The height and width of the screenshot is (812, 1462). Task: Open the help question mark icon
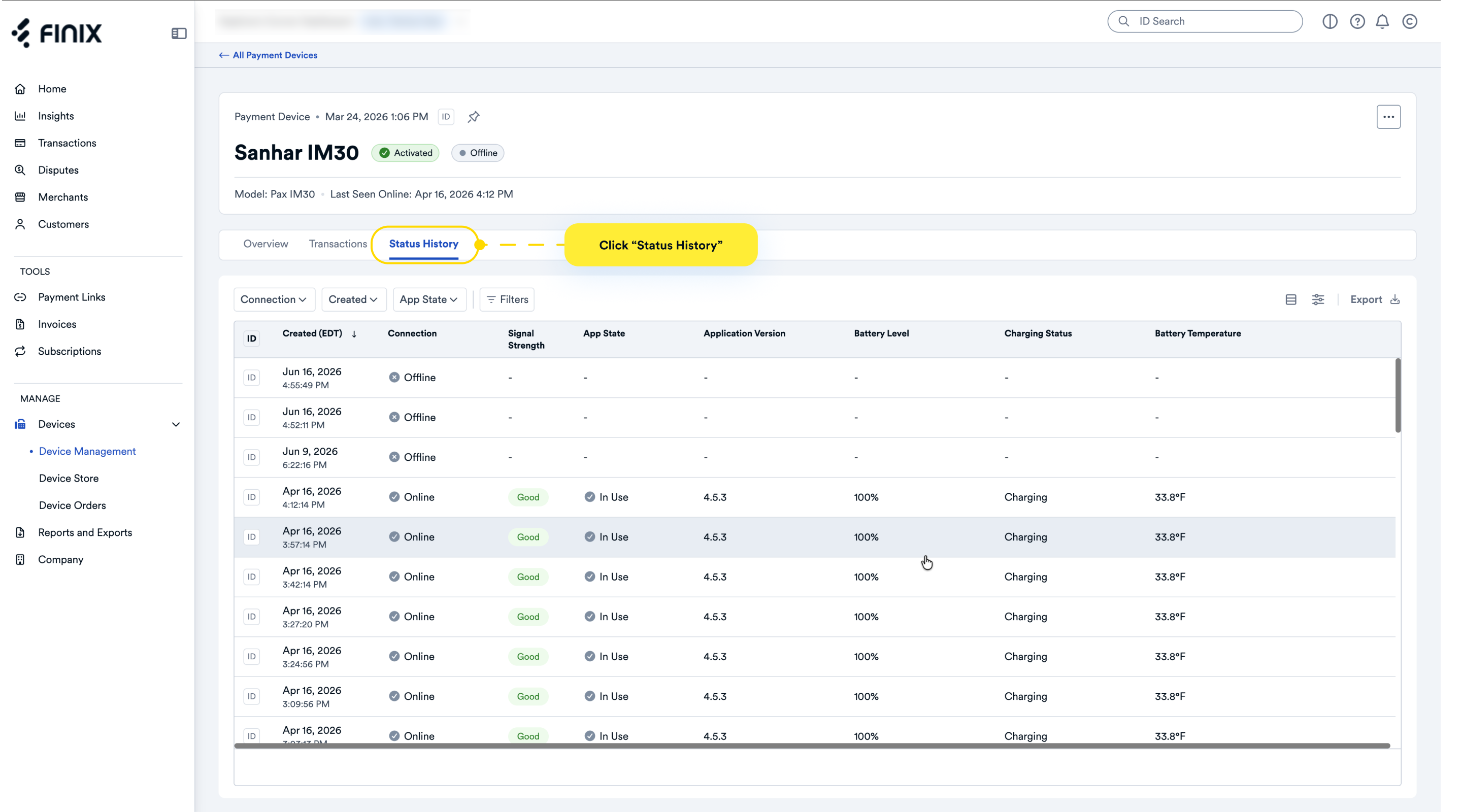click(x=1357, y=21)
